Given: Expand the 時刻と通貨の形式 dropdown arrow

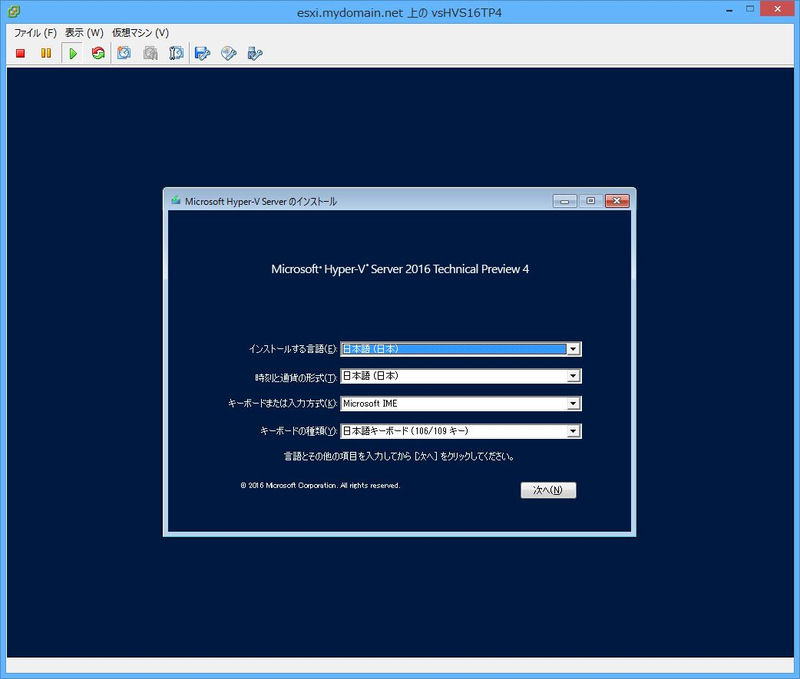Looking at the screenshot, I should (573, 376).
